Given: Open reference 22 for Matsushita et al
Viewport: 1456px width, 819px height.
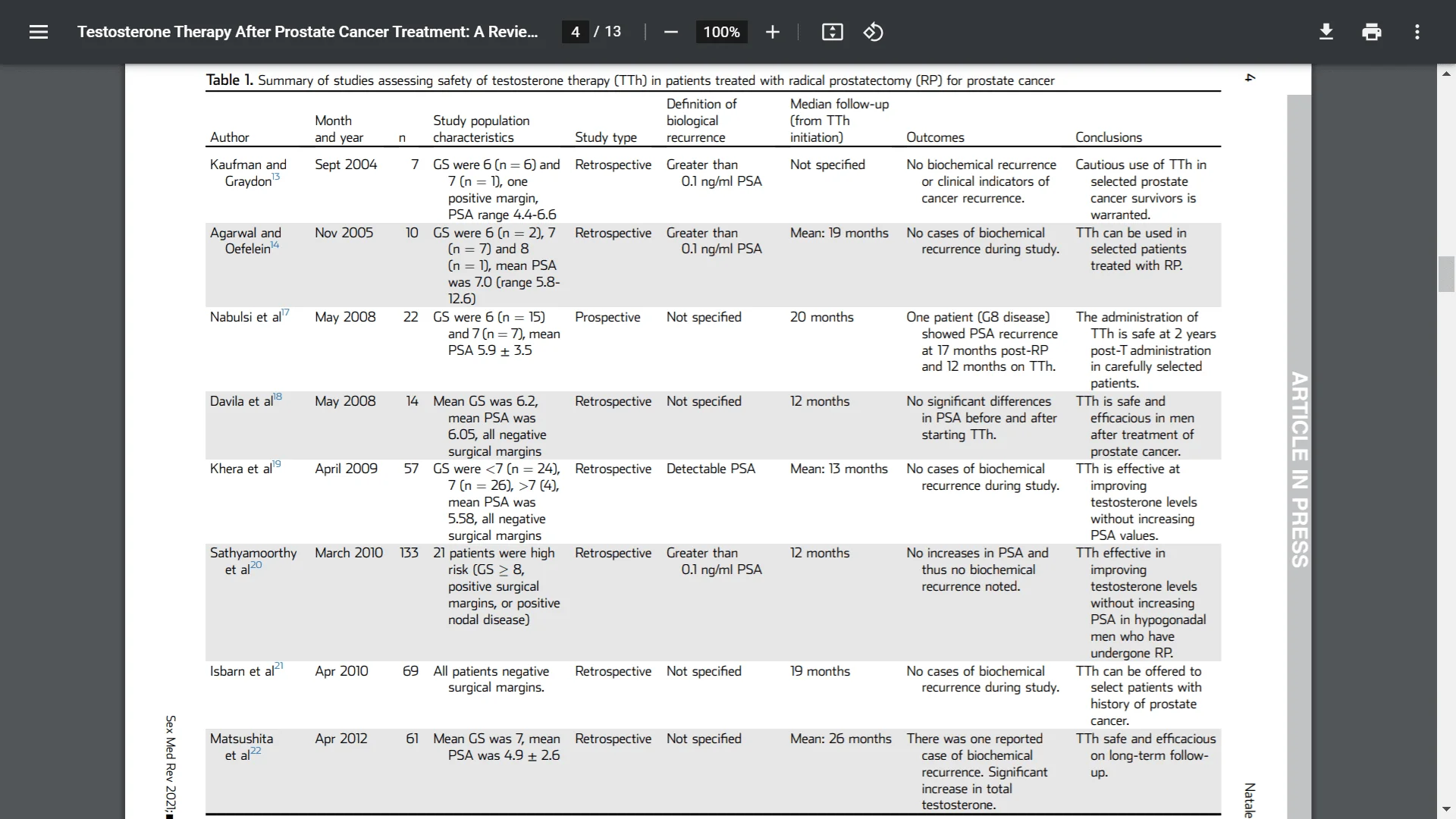Looking at the screenshot, I should tap(256, 751).
